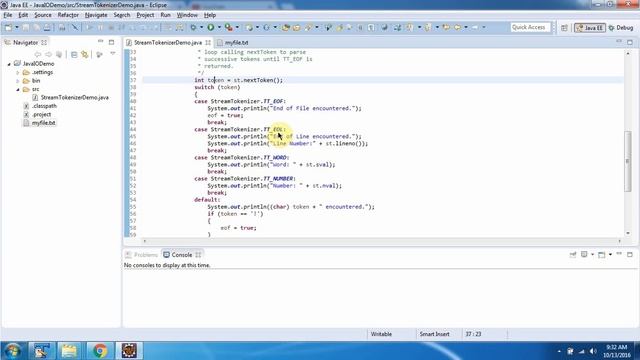Viewport: 640px width, 360px height.
Task: Click the Pin Console icon
Action: (x=573, y=254)
